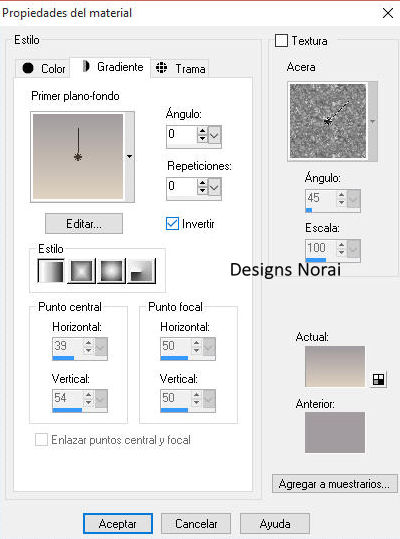This screenshot has height=539, width=400.
Task: Pick the sunburst gradient style icon
Action: pos(111,271)
